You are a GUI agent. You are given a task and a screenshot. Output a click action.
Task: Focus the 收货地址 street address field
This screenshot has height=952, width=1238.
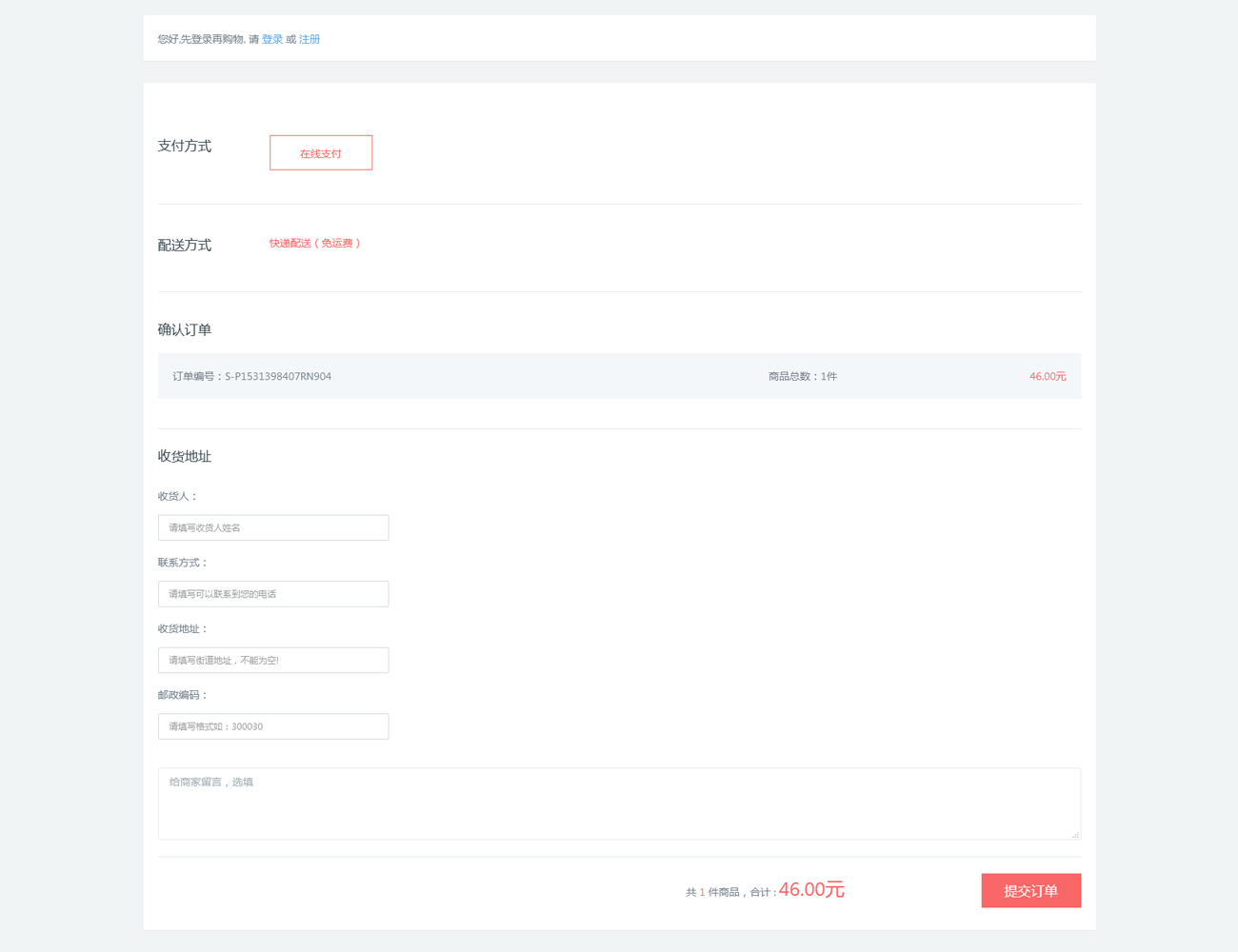coord(273,660)
